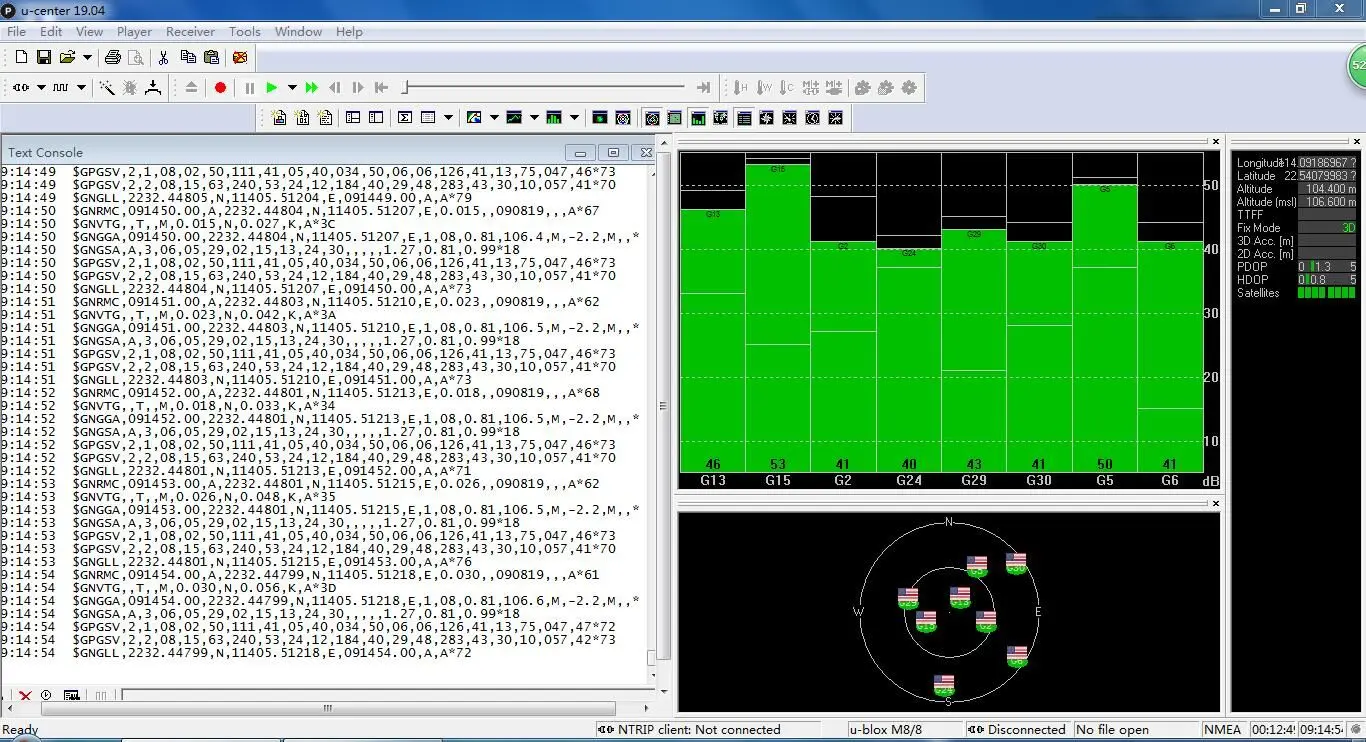1366x742 pixels.
Task: Click the Cut scissors icon
Action: coord(164,57)
